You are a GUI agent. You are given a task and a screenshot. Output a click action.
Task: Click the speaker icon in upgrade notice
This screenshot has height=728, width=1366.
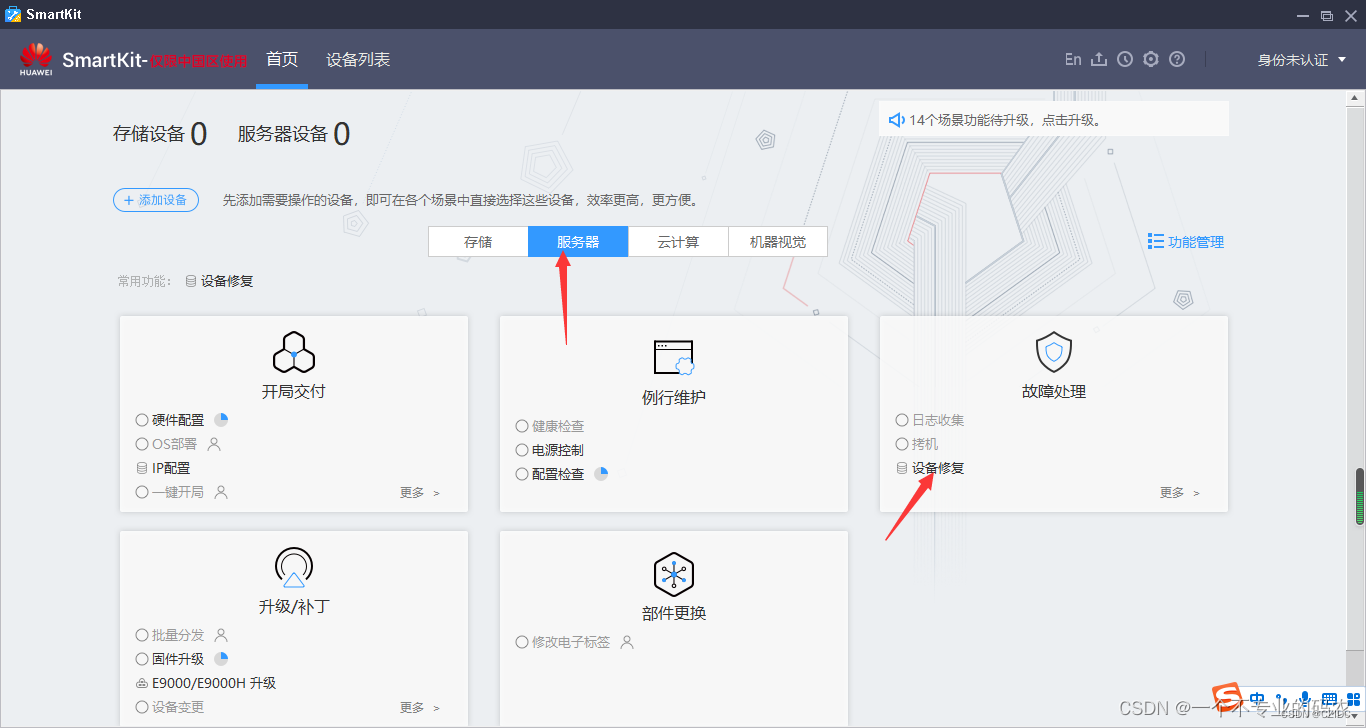[x=896, y=120]
